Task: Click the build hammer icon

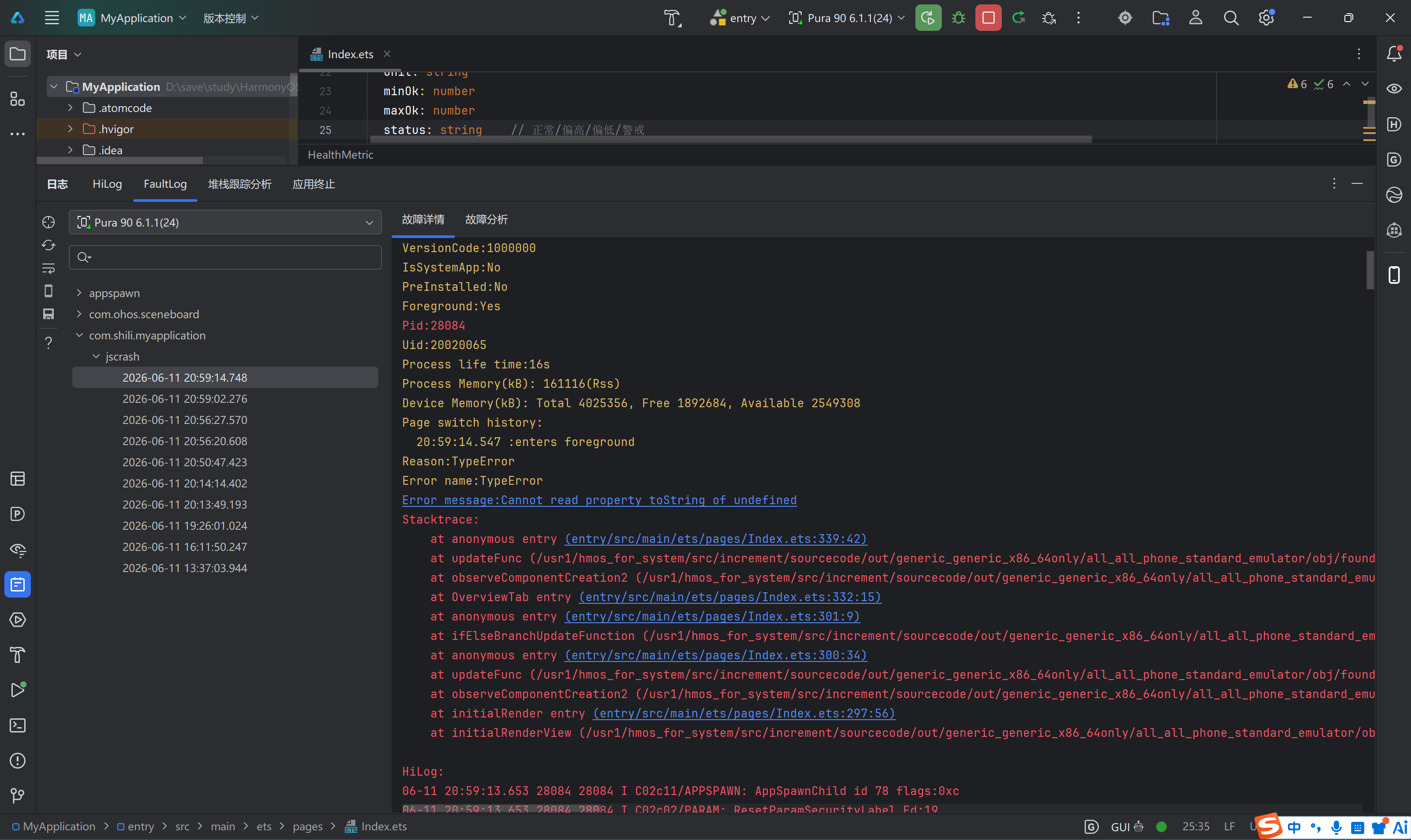Action: coord(673,18)
